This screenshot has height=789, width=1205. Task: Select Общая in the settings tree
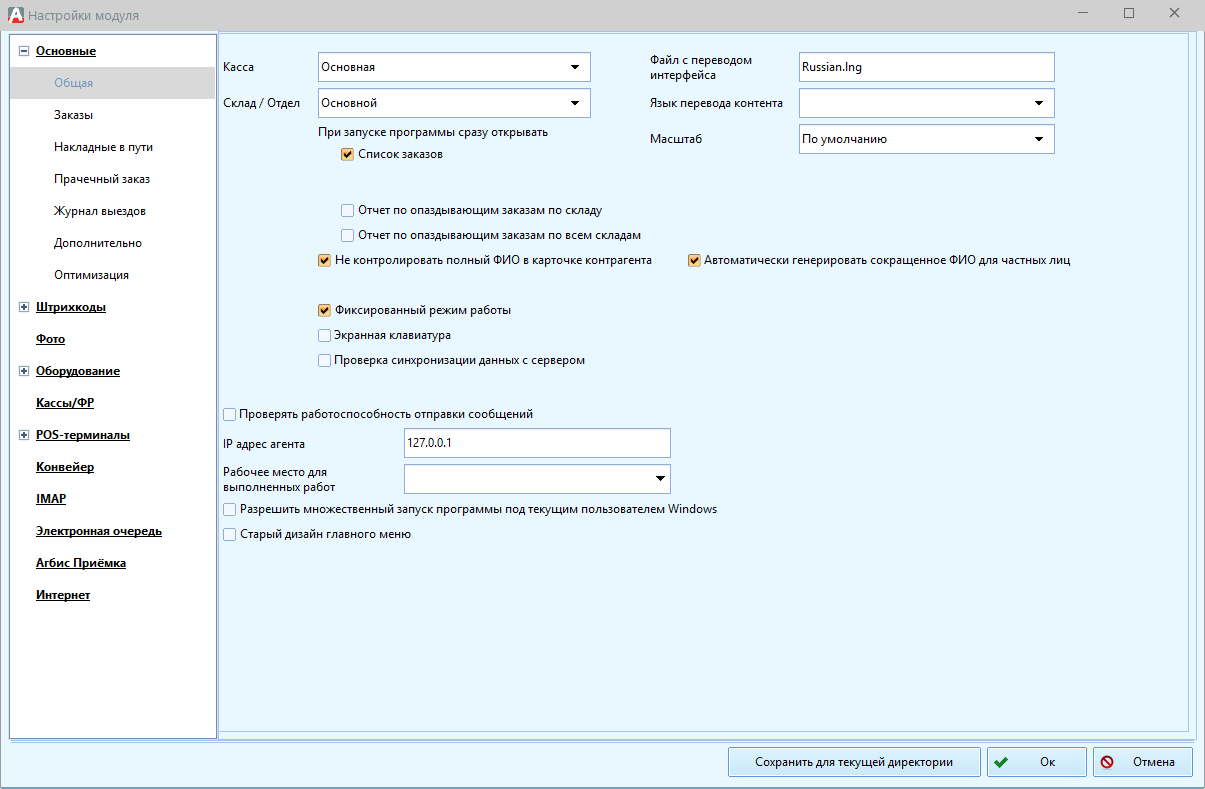tap(74, 83)
